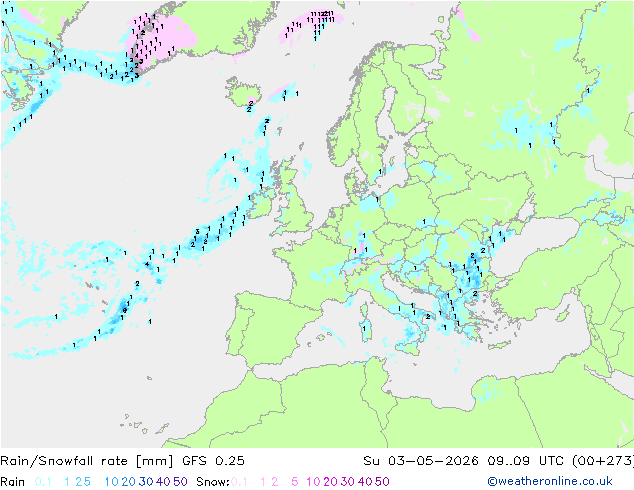Screen dimensions: 634x490
Task: Click the "GFS 0.25" model label
Action: pos(213,461)
